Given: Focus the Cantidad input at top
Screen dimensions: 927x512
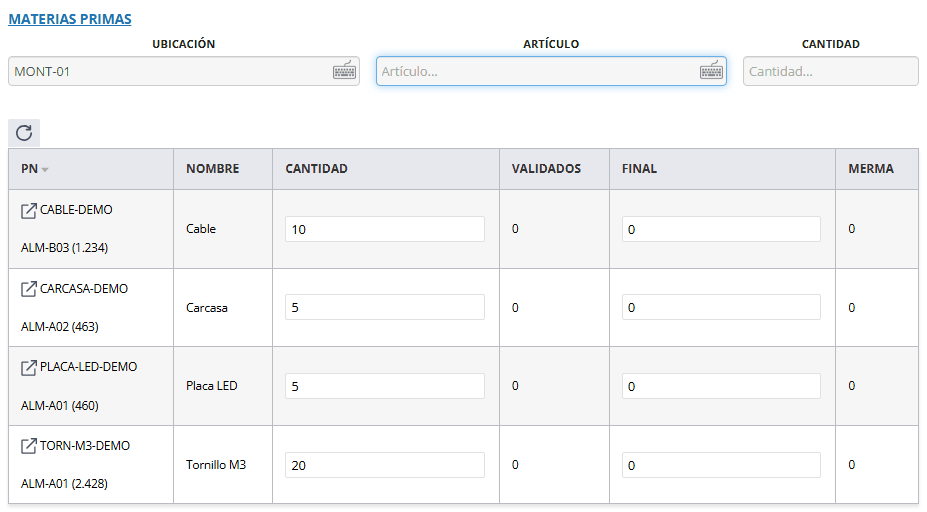Looking at the screenshot, I should [831, 71].
